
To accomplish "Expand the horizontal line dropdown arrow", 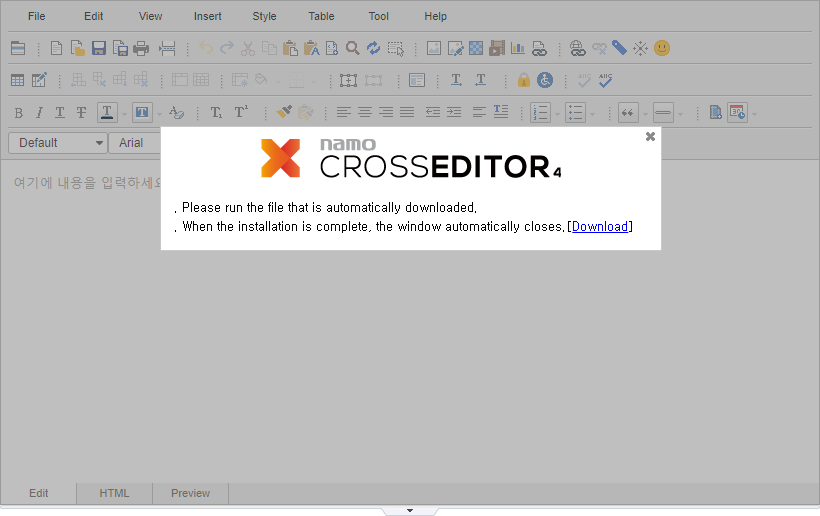I will pos(680,113).
